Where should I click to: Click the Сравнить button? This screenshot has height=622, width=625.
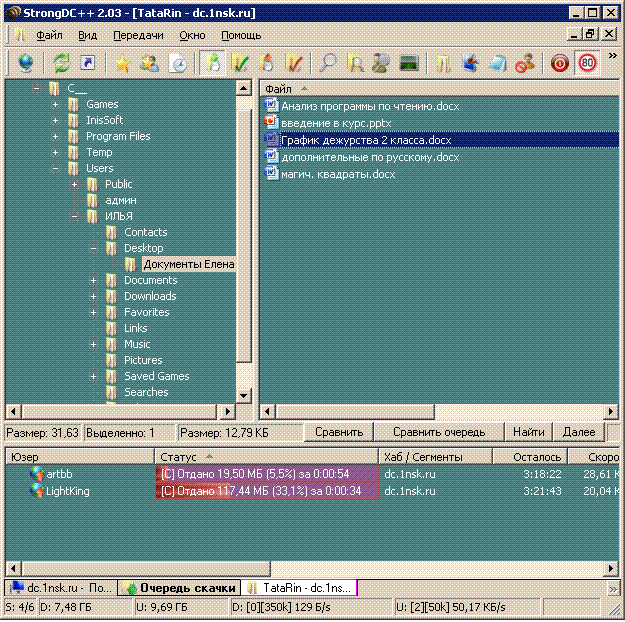339,432
